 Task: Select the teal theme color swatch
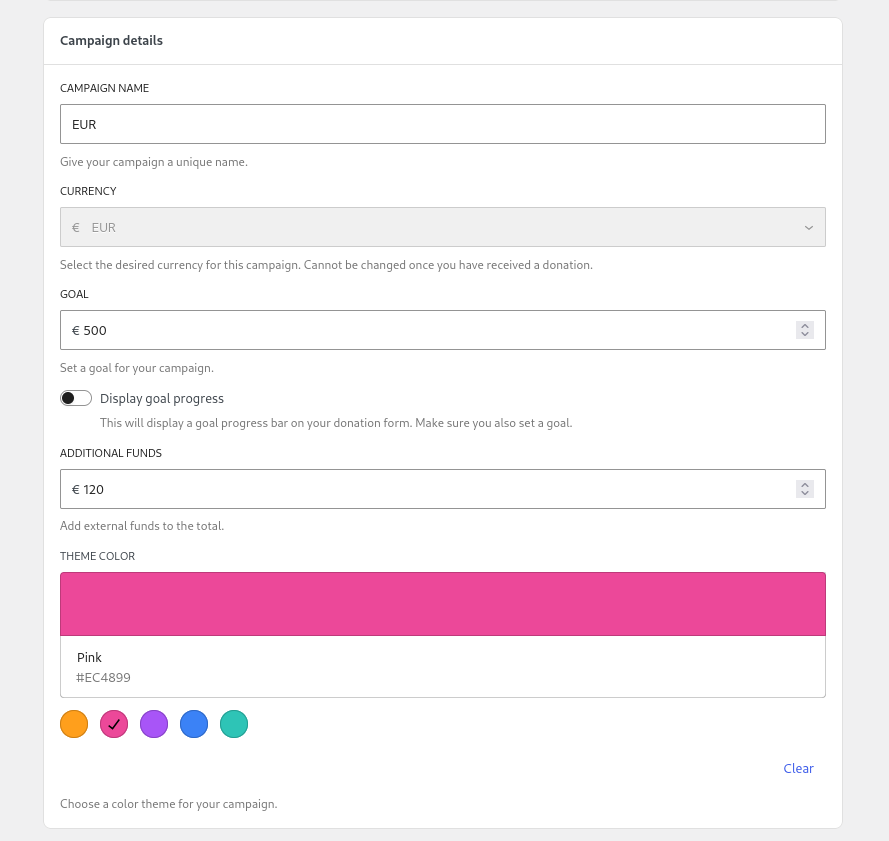click(234, 724)
